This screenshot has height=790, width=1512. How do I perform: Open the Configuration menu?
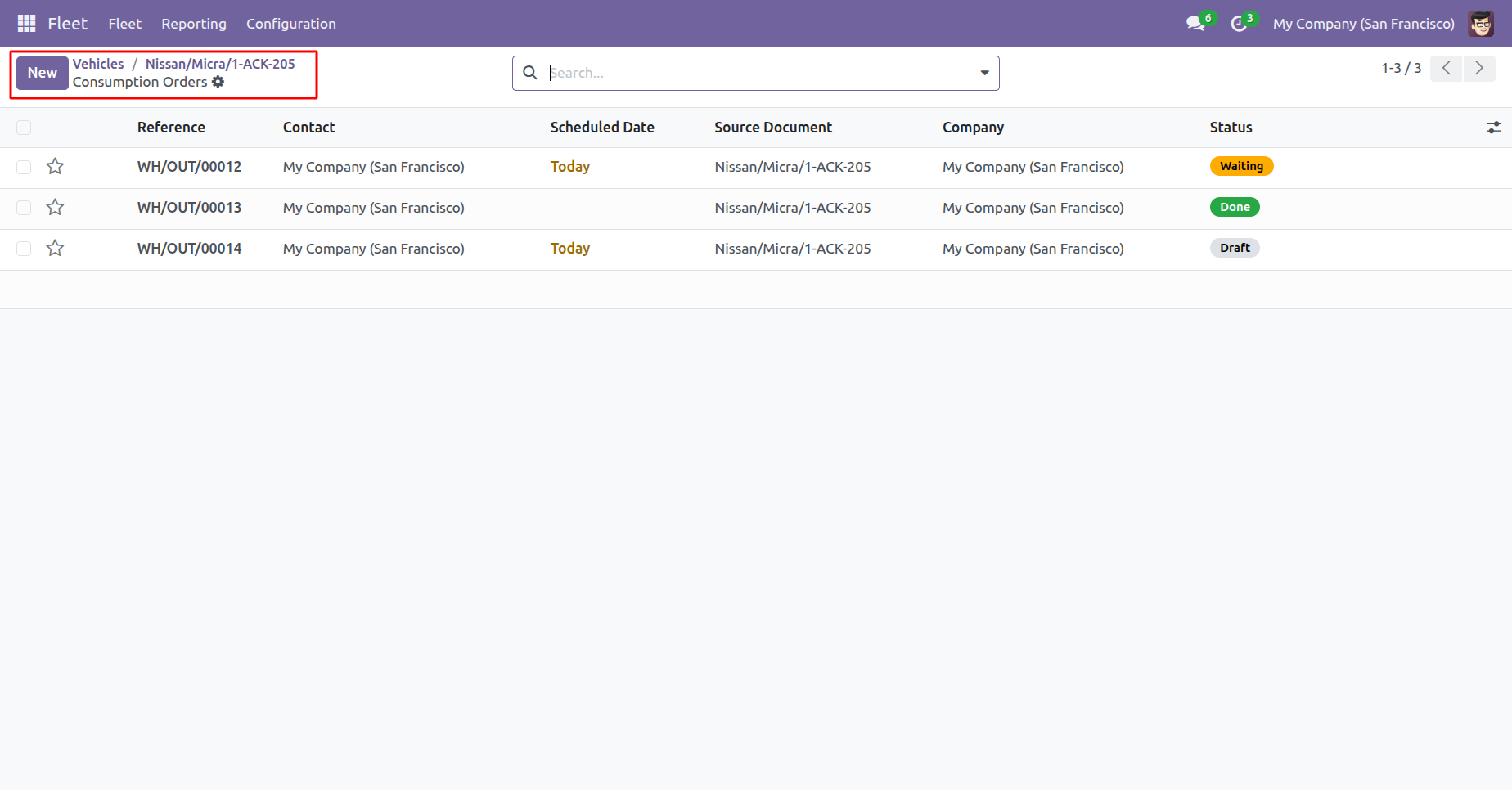point(291,24)
